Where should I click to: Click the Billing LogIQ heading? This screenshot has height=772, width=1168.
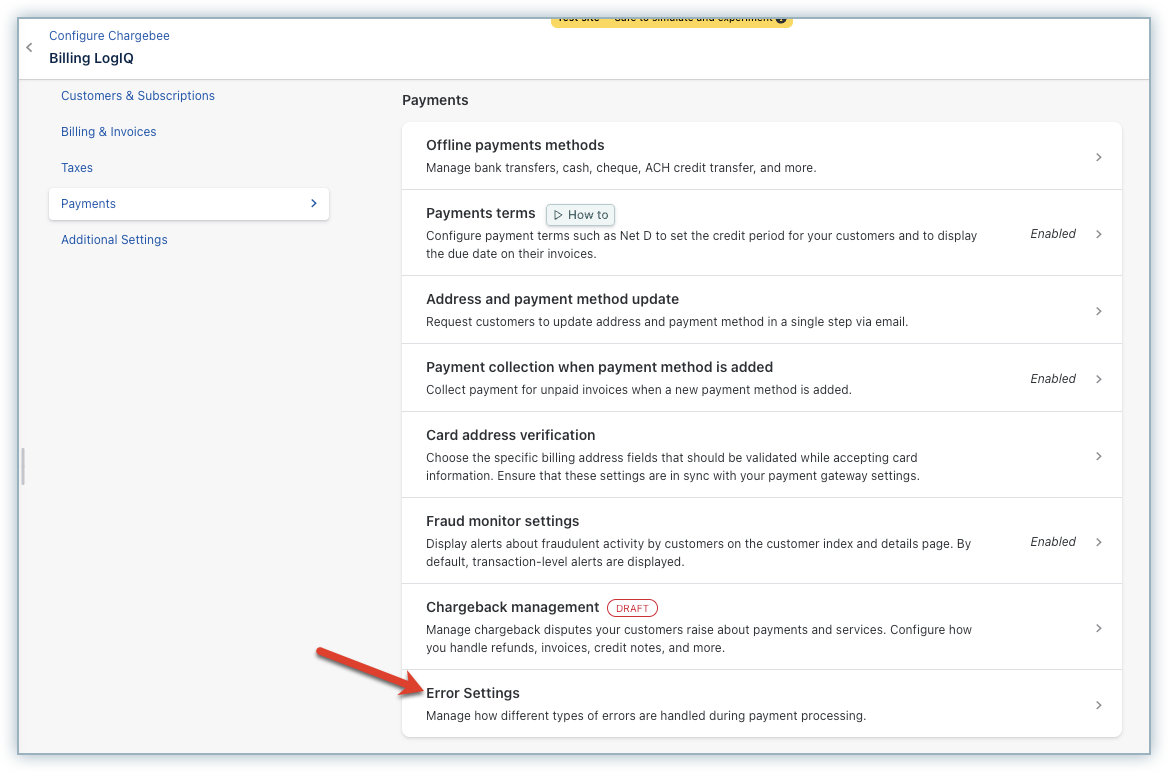tap(91, 58)
